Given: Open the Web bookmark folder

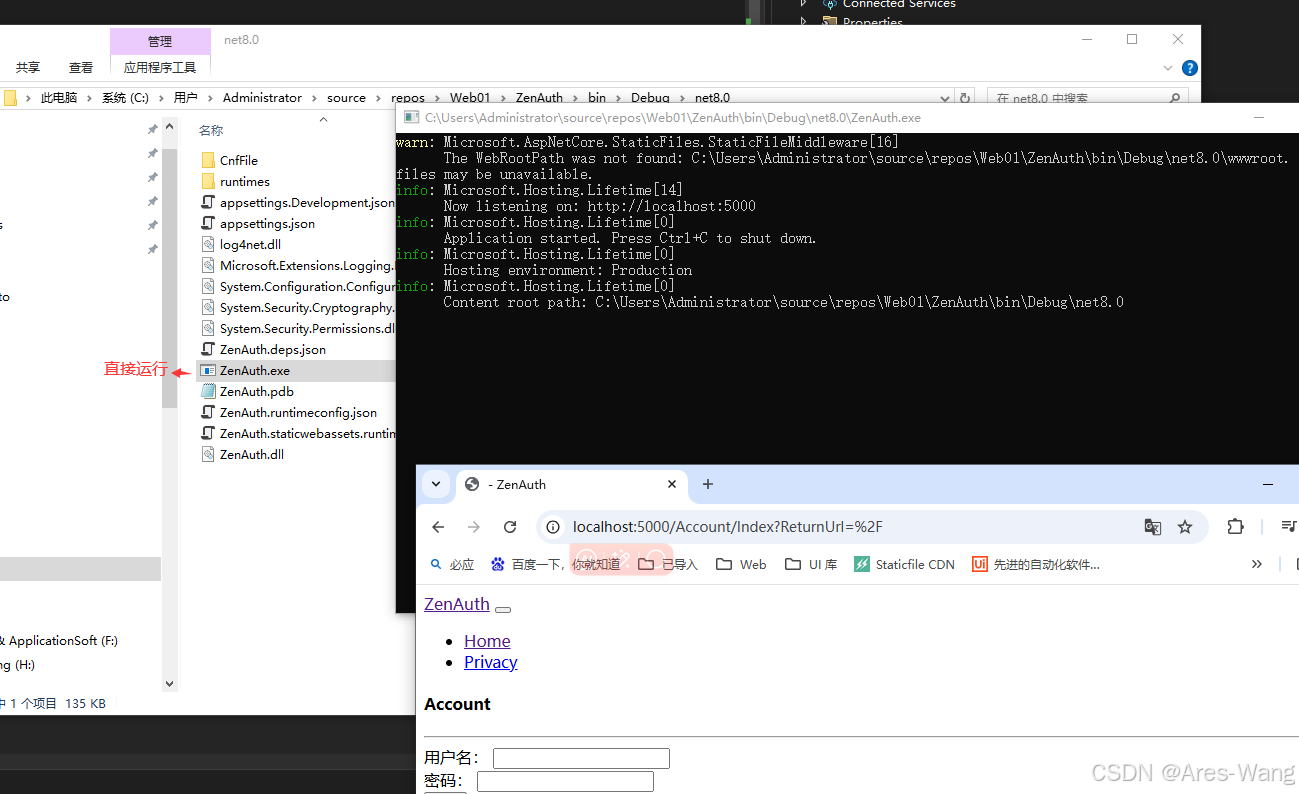Looking at the screenshot, I should (742, 564).
